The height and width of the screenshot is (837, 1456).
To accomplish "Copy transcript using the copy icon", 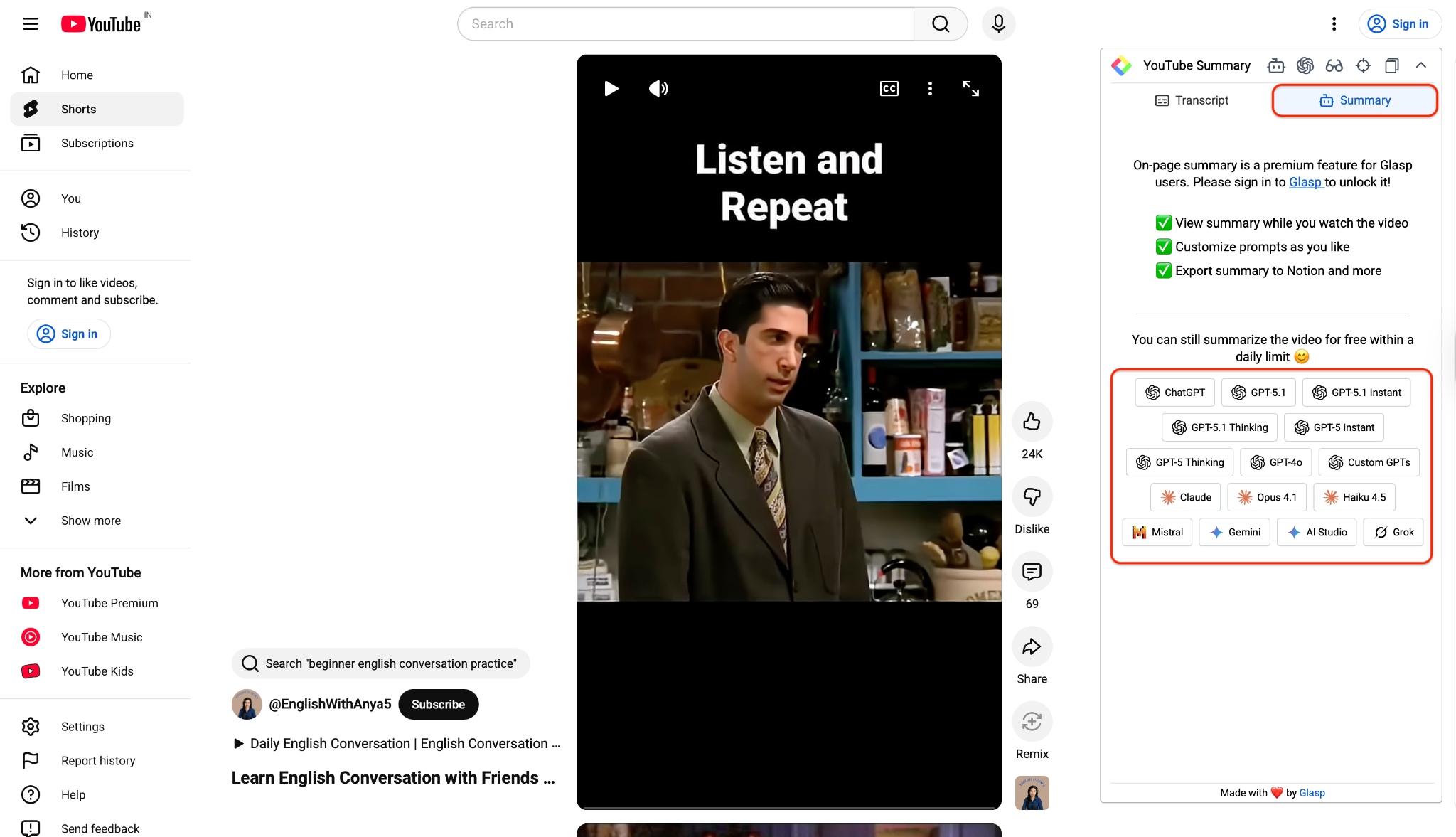I will coord(1391,65).
